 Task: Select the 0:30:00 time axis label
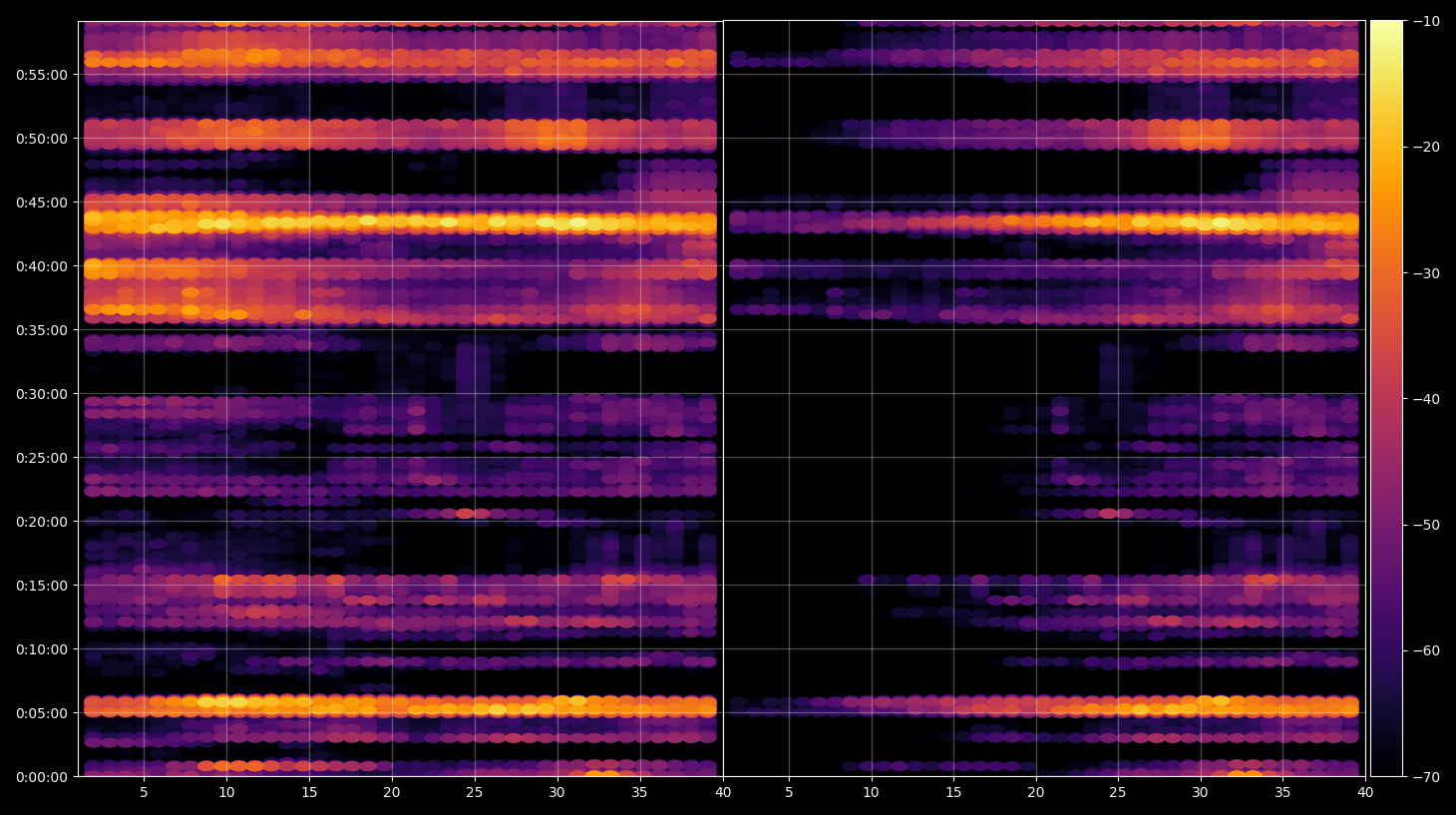(42, 394)
